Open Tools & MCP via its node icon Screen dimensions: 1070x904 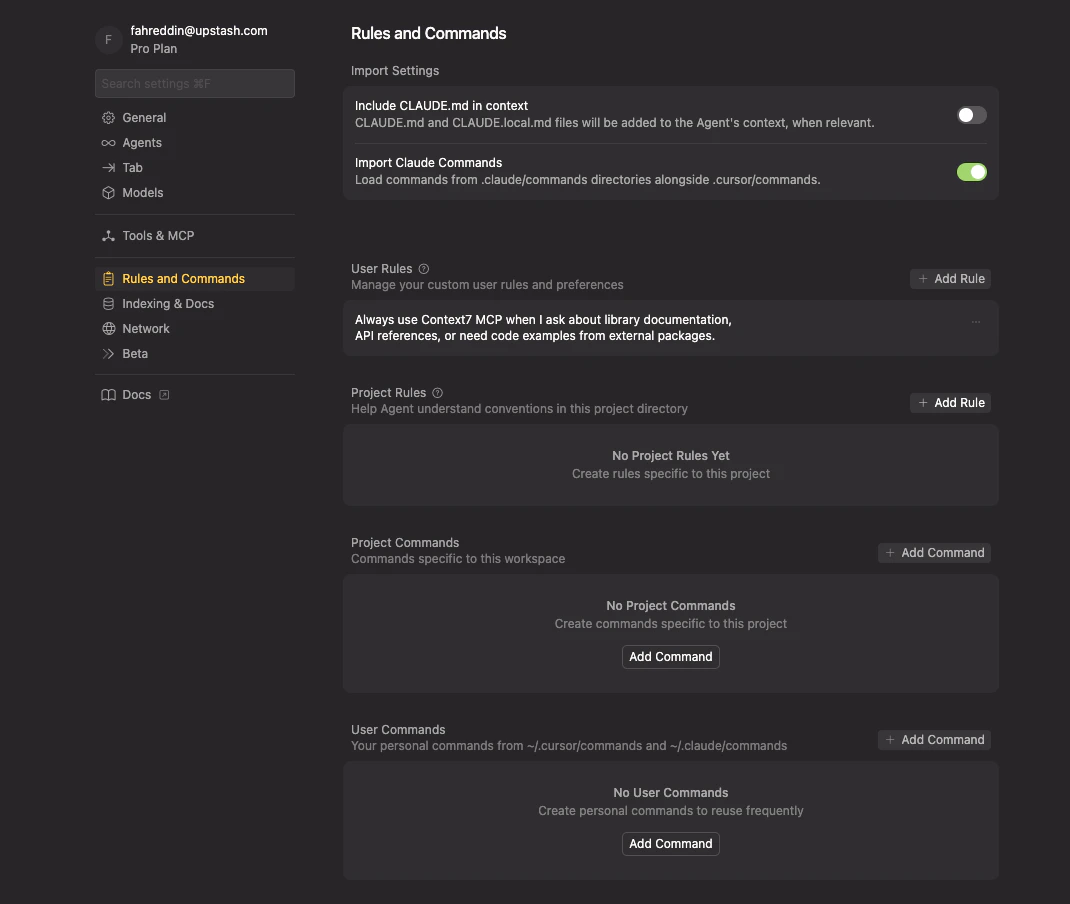[x=108, y=235]
